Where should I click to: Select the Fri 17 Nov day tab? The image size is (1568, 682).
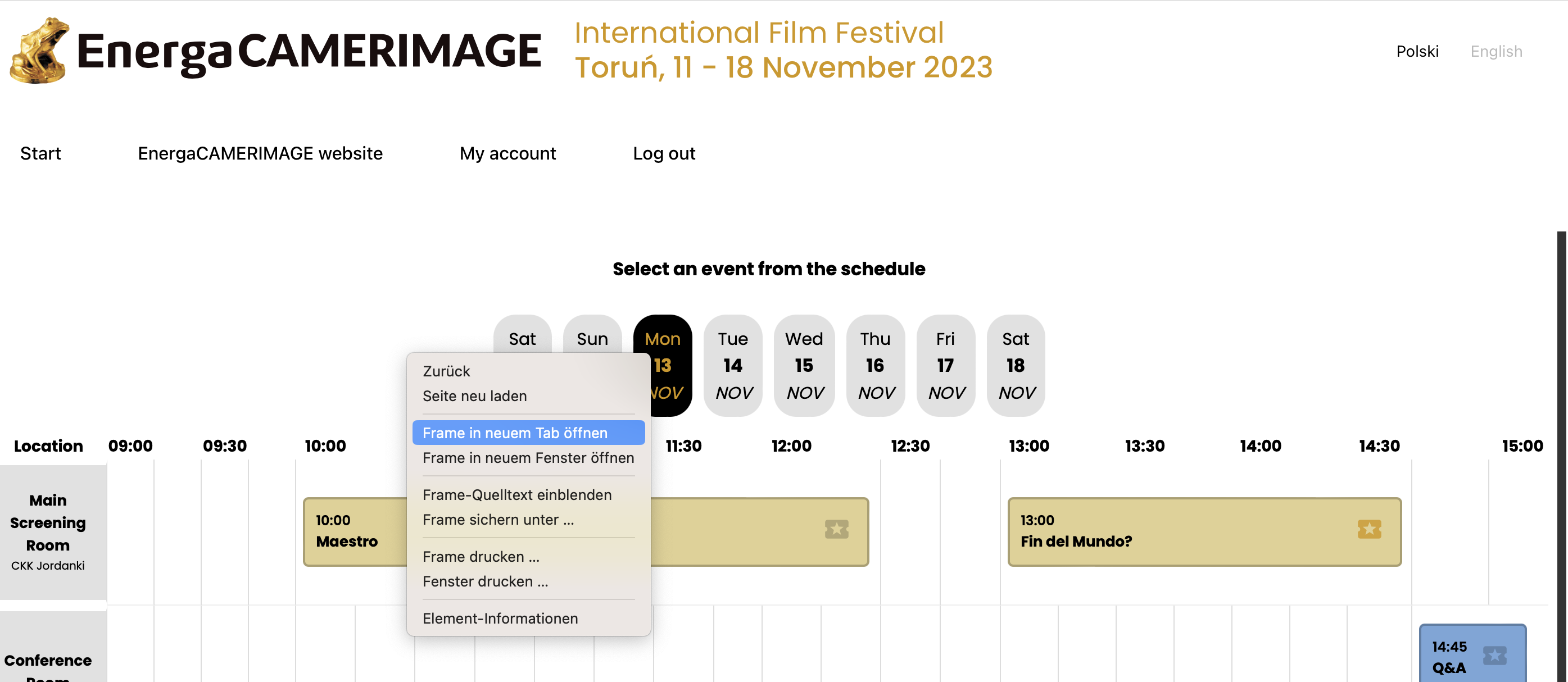(x=945, y=365)
